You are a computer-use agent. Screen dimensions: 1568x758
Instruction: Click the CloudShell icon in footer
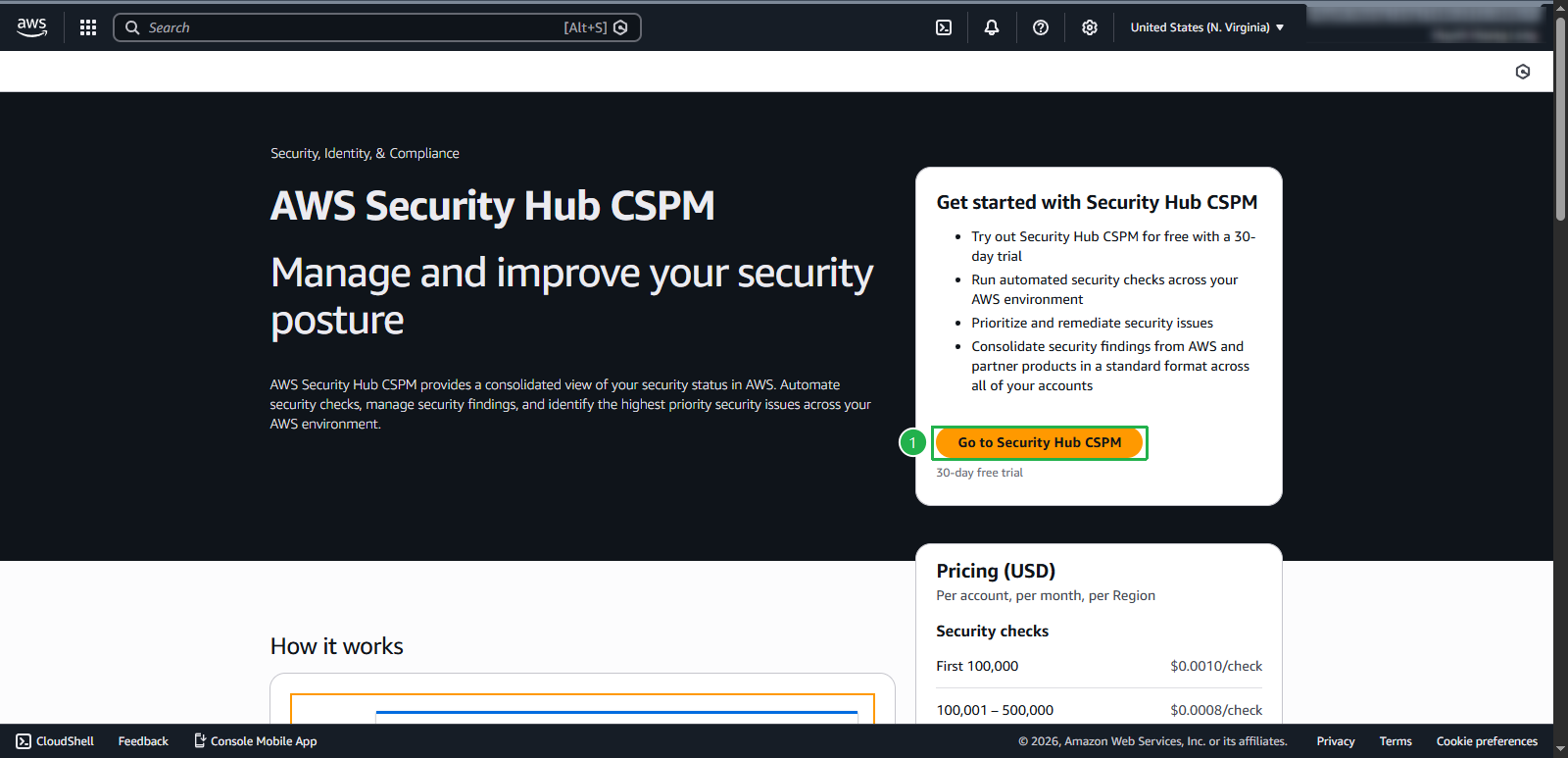(x=24, y=741)
